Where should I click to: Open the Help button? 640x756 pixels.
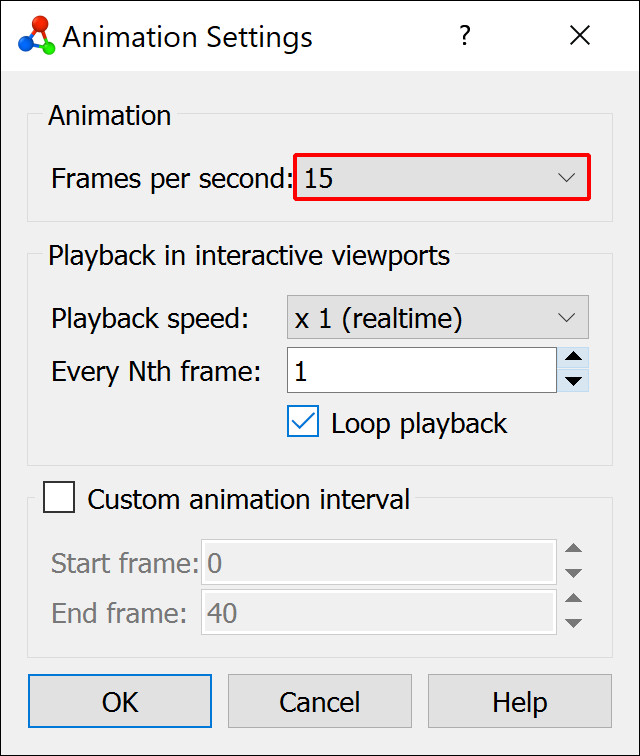coord(519,702)
